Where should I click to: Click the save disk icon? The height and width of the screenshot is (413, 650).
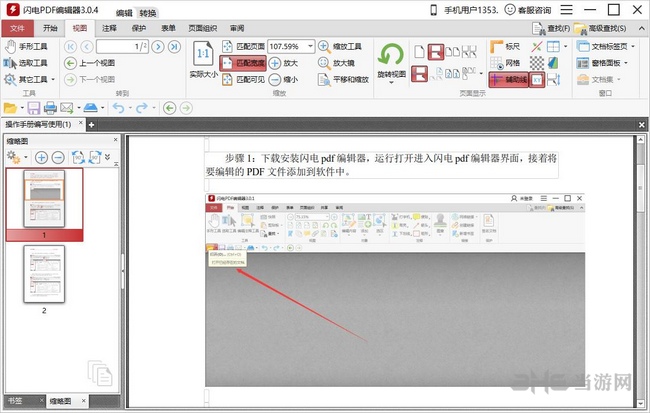point(34,108)
